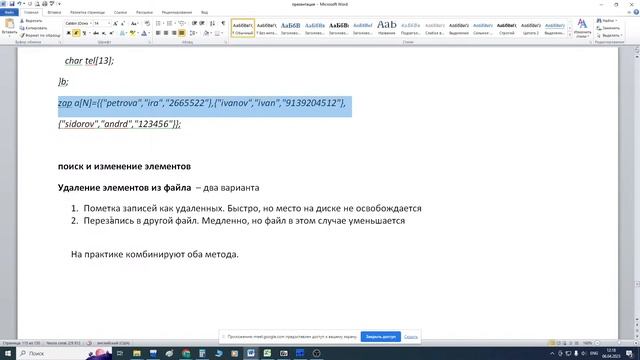Click the sort icon in the paragraph group
640x360 pixels.
[212, 23]
